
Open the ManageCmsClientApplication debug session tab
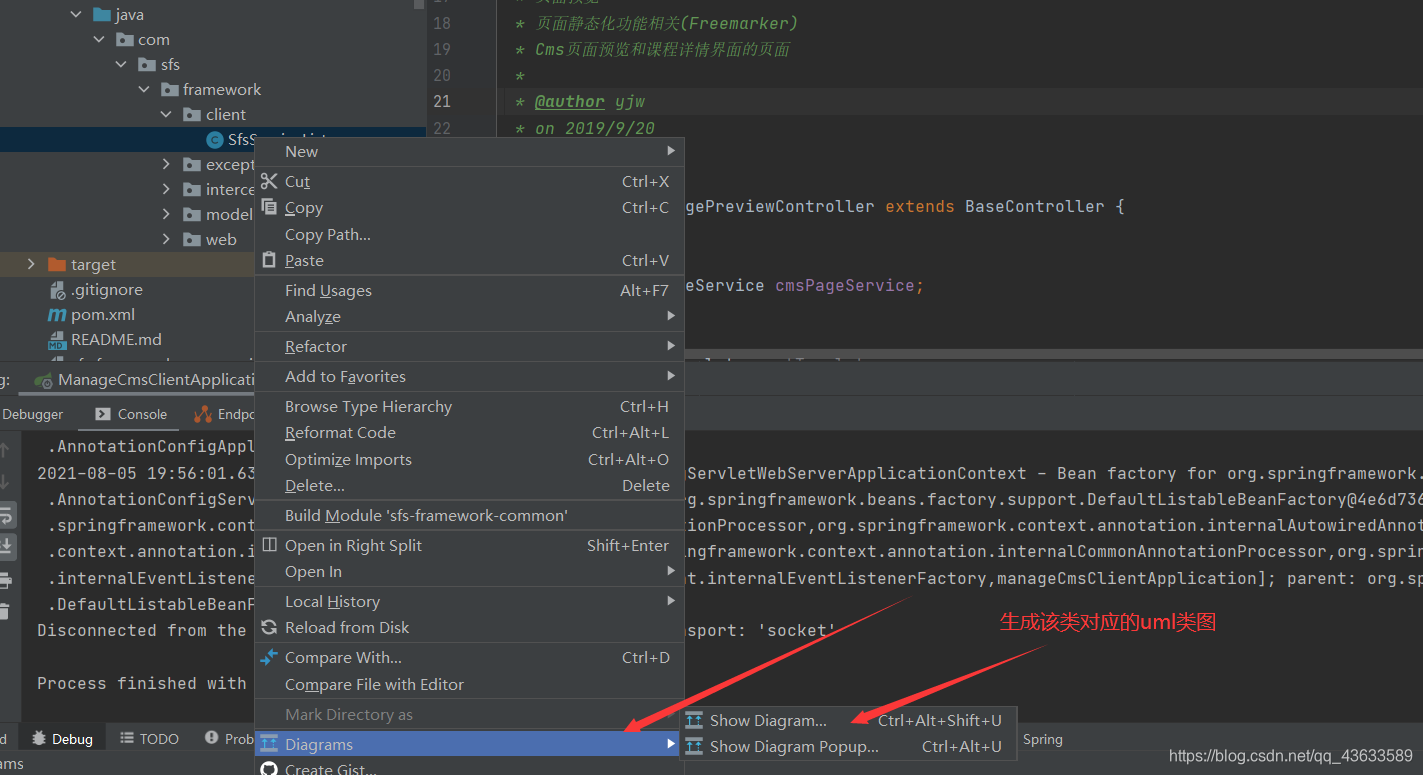(x=146, y=380)
